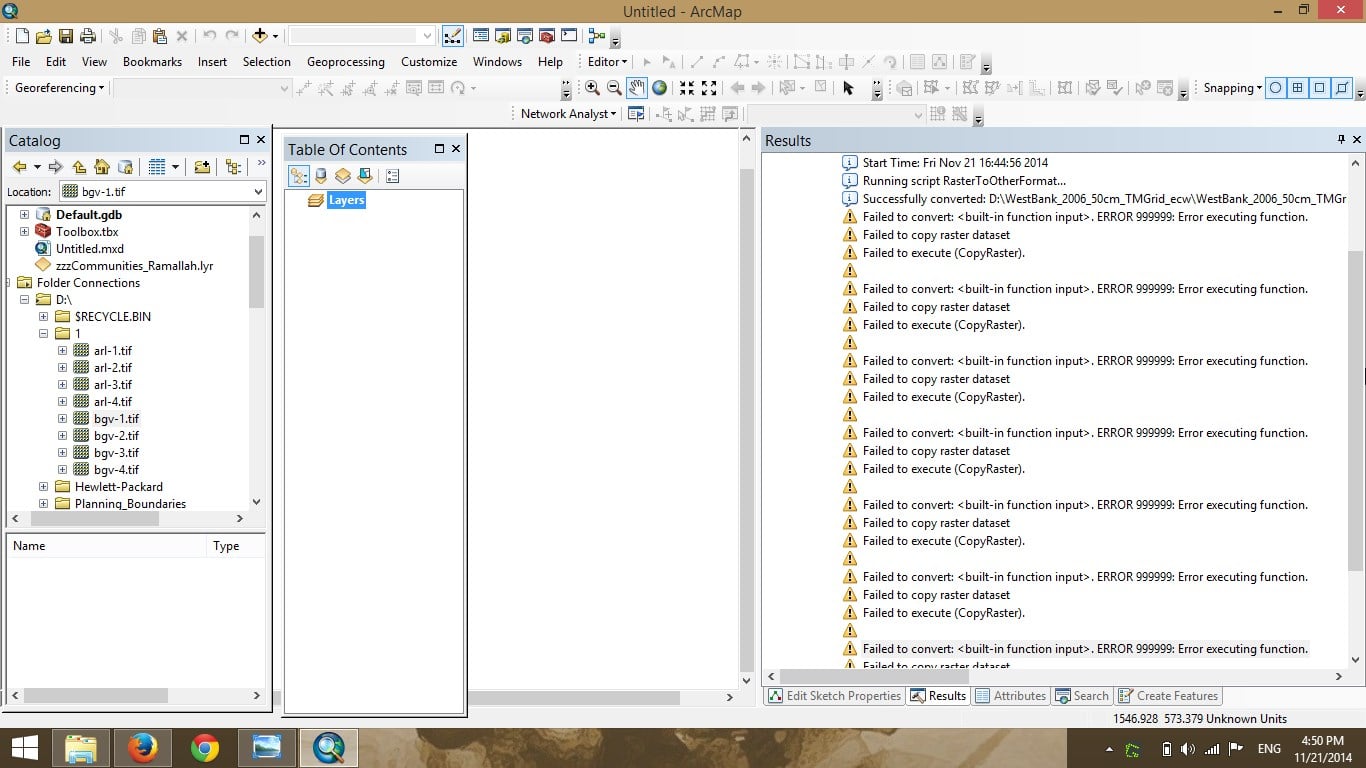This screenshot has width=1366, height=768.
Task: Open the Snapping dropdown menu
Action: 1233,88
